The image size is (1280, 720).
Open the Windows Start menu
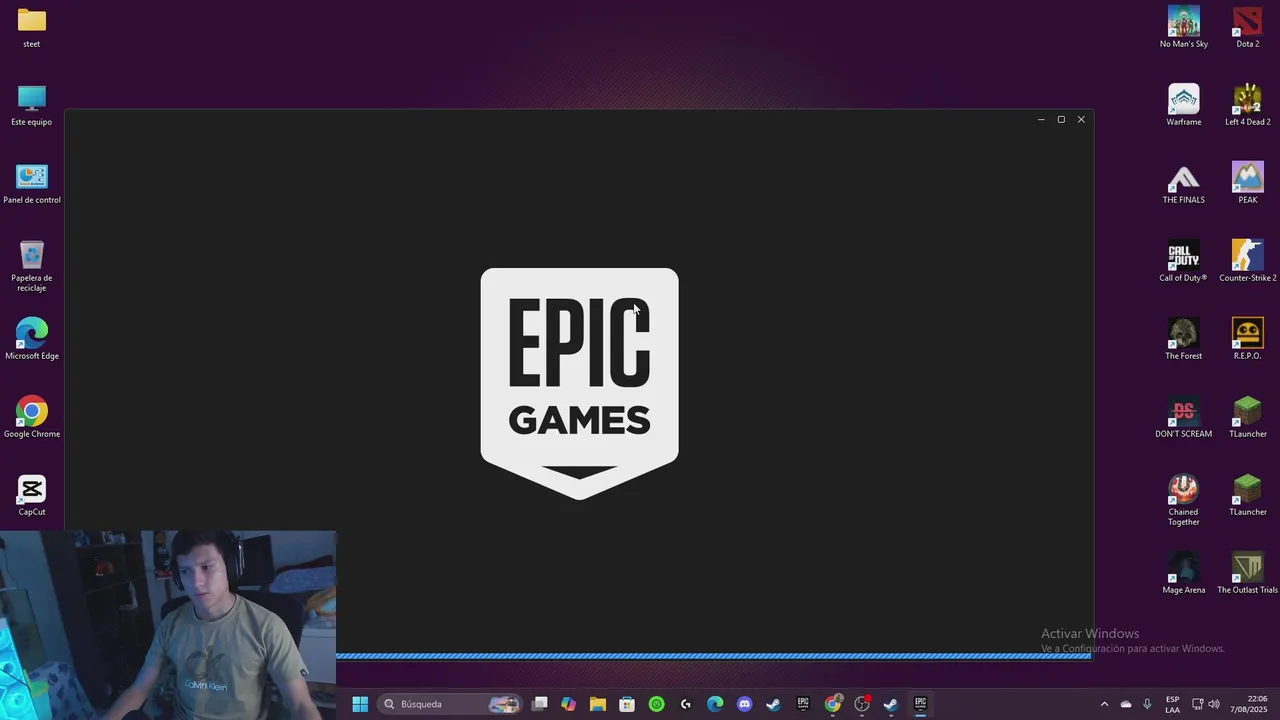point(360,704)
